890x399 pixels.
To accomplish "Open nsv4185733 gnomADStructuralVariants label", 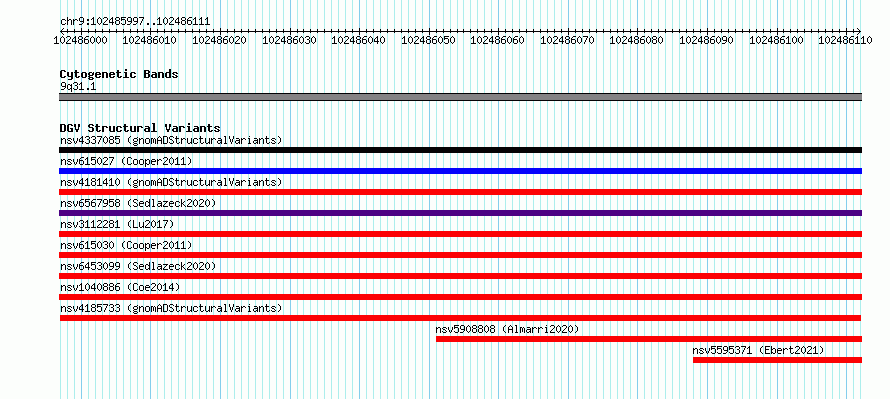I will point(171,308).
